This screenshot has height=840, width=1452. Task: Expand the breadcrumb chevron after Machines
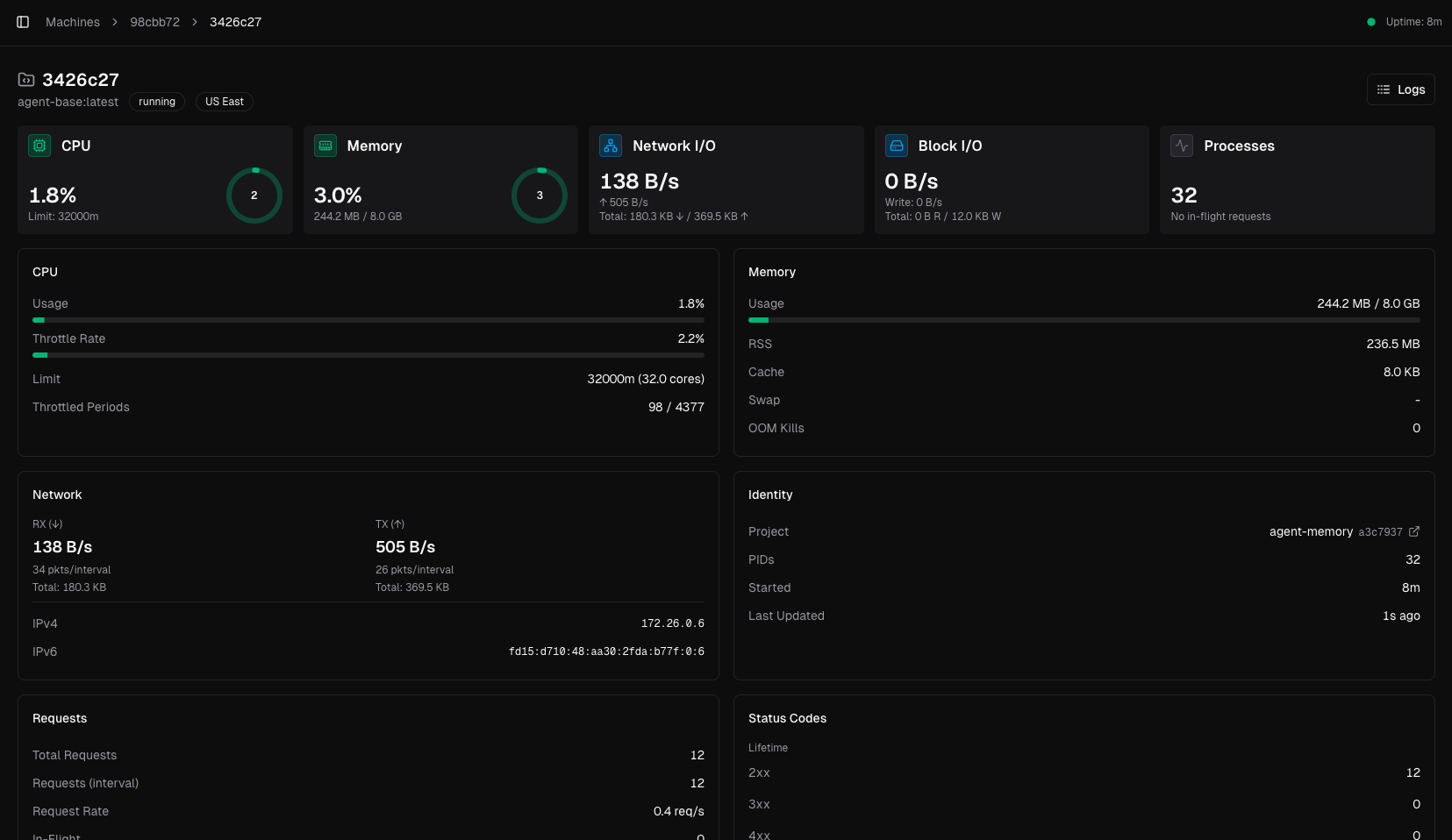[114, 22]
